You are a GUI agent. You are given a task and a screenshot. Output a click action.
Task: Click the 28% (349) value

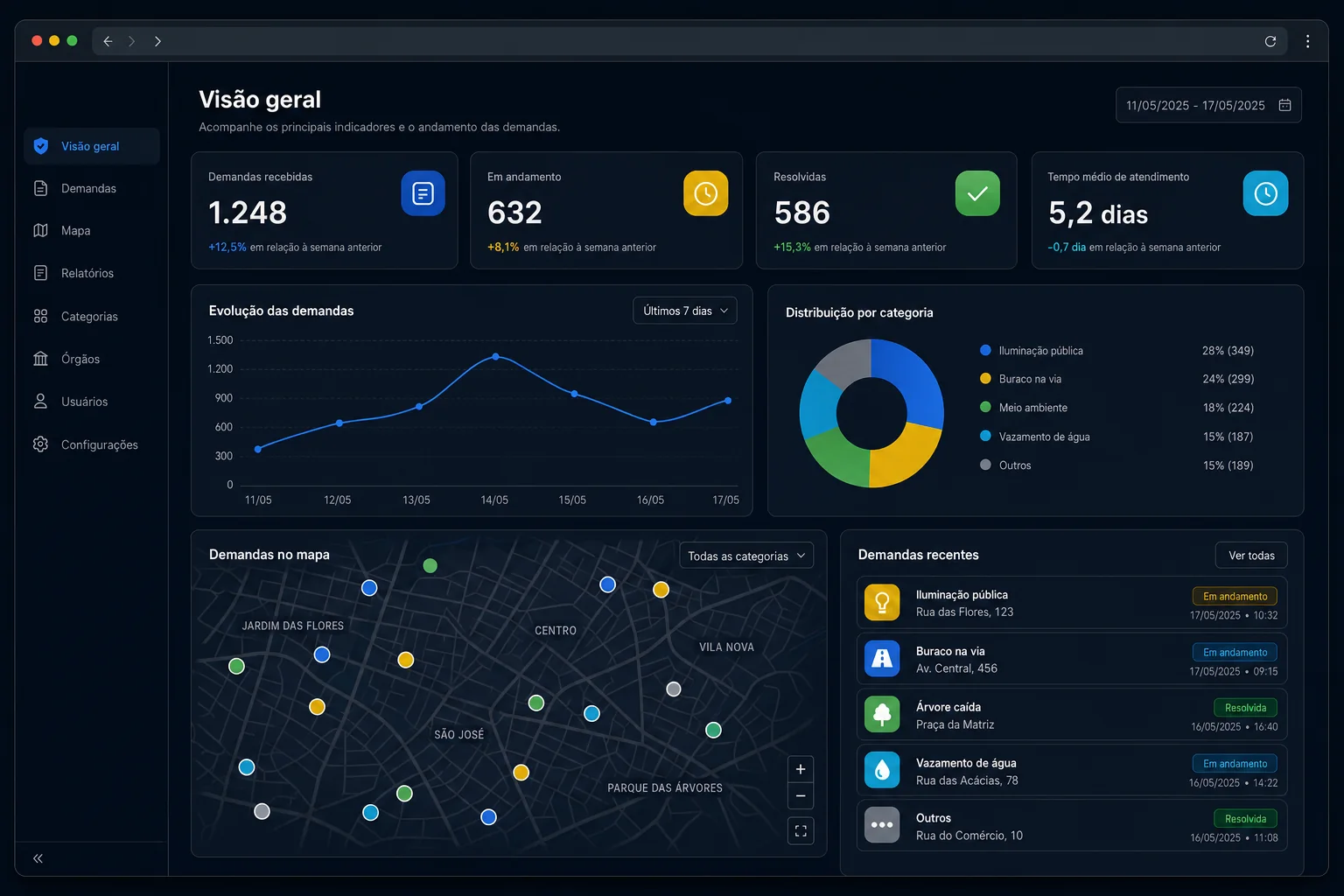click(1228, 351)
